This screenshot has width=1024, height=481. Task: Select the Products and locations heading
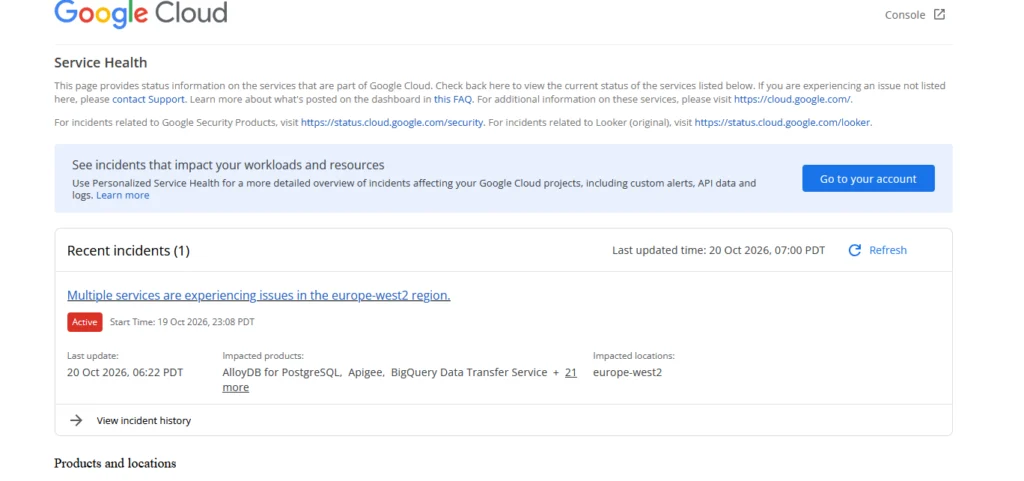click(115, 463)
